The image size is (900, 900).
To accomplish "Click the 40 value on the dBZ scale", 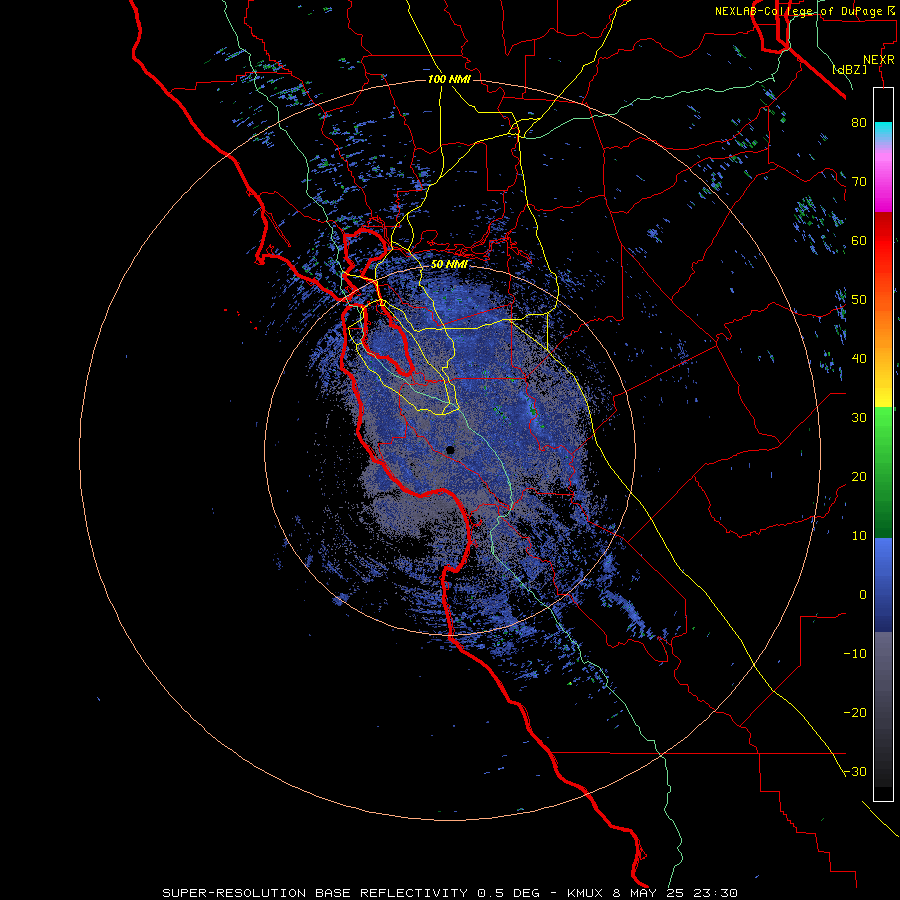I will click(859, 359).
